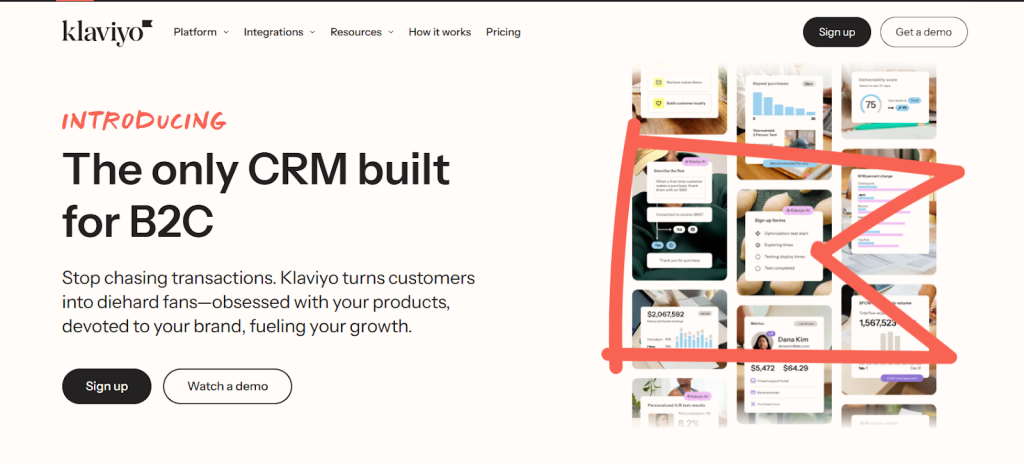1024x464 pixels.
Task: Click the 'RFM percent change' title
Action: 875,176
